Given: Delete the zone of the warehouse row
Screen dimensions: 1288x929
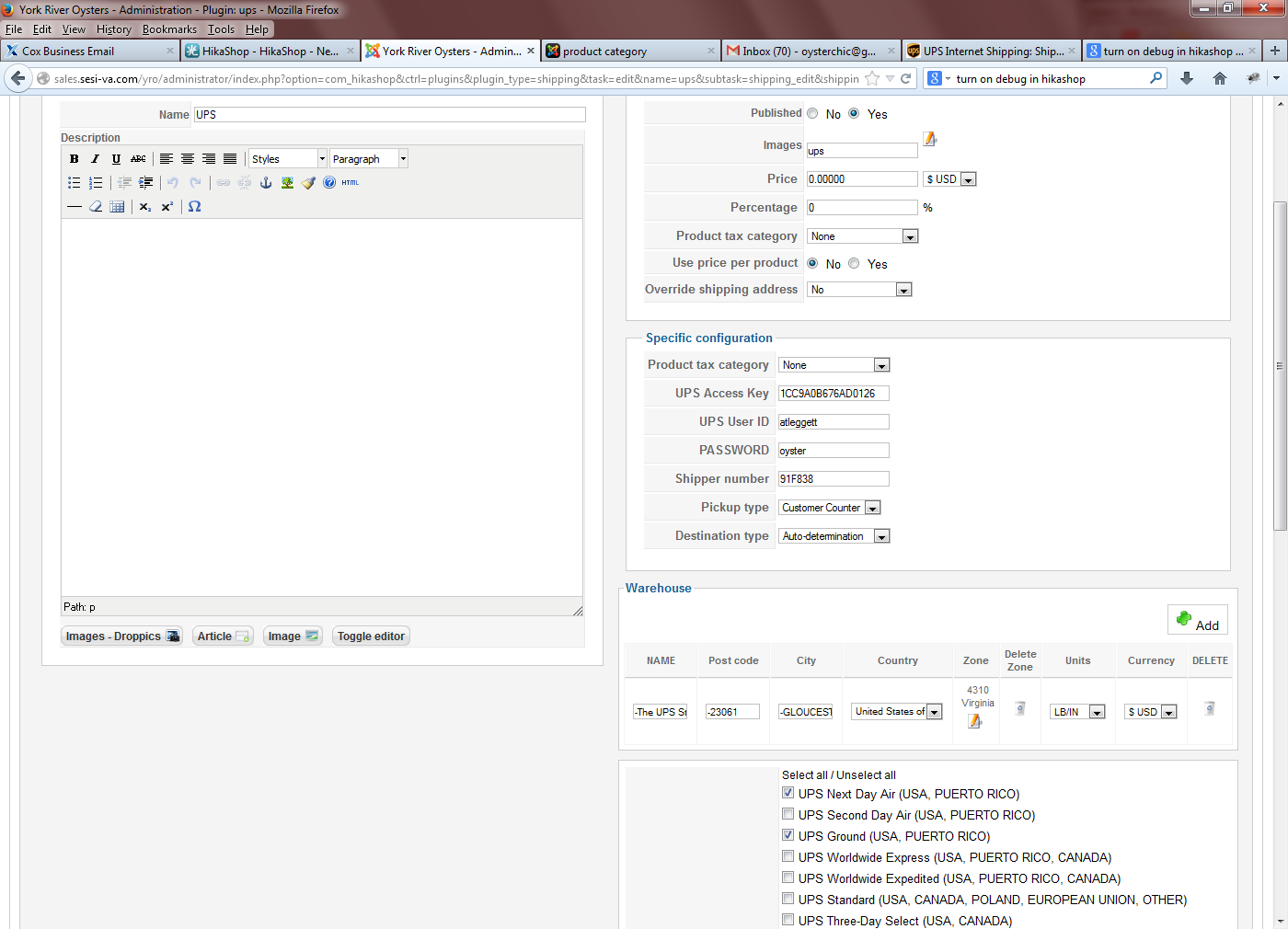Looking at the screenshot, I should click(1020, 708).
